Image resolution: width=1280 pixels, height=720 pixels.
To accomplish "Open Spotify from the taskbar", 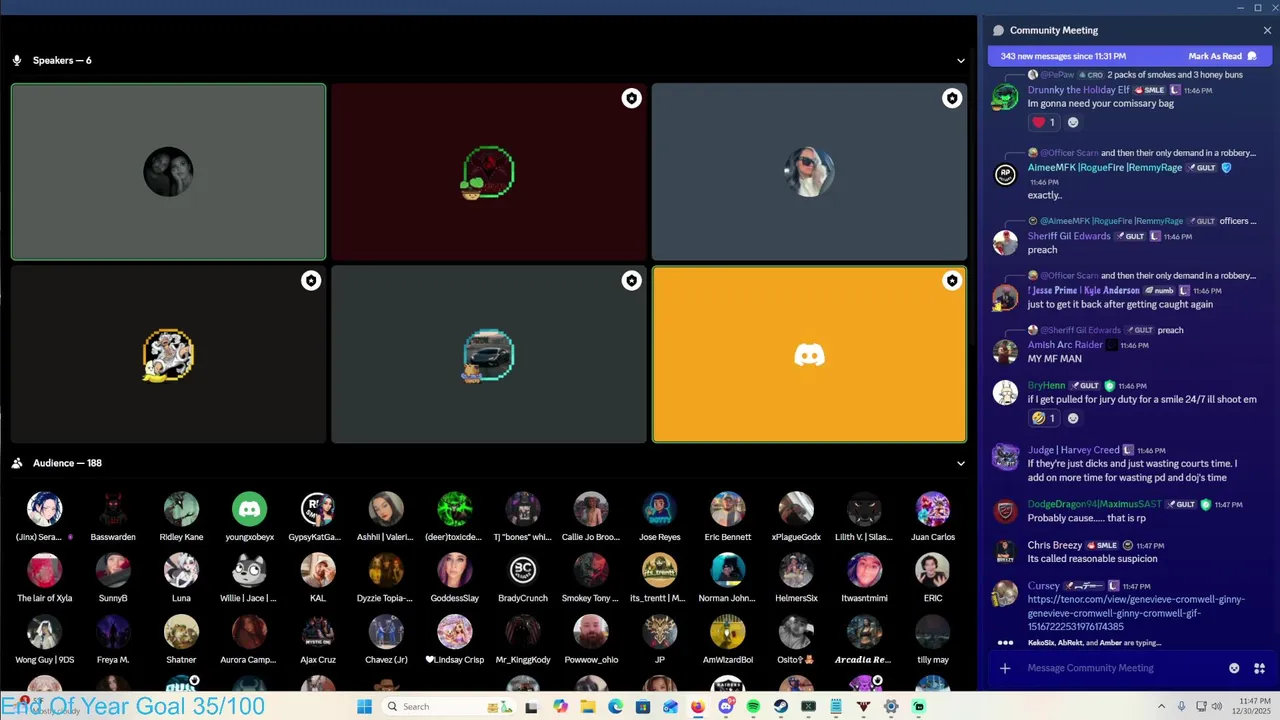I will tap(753, 707).
